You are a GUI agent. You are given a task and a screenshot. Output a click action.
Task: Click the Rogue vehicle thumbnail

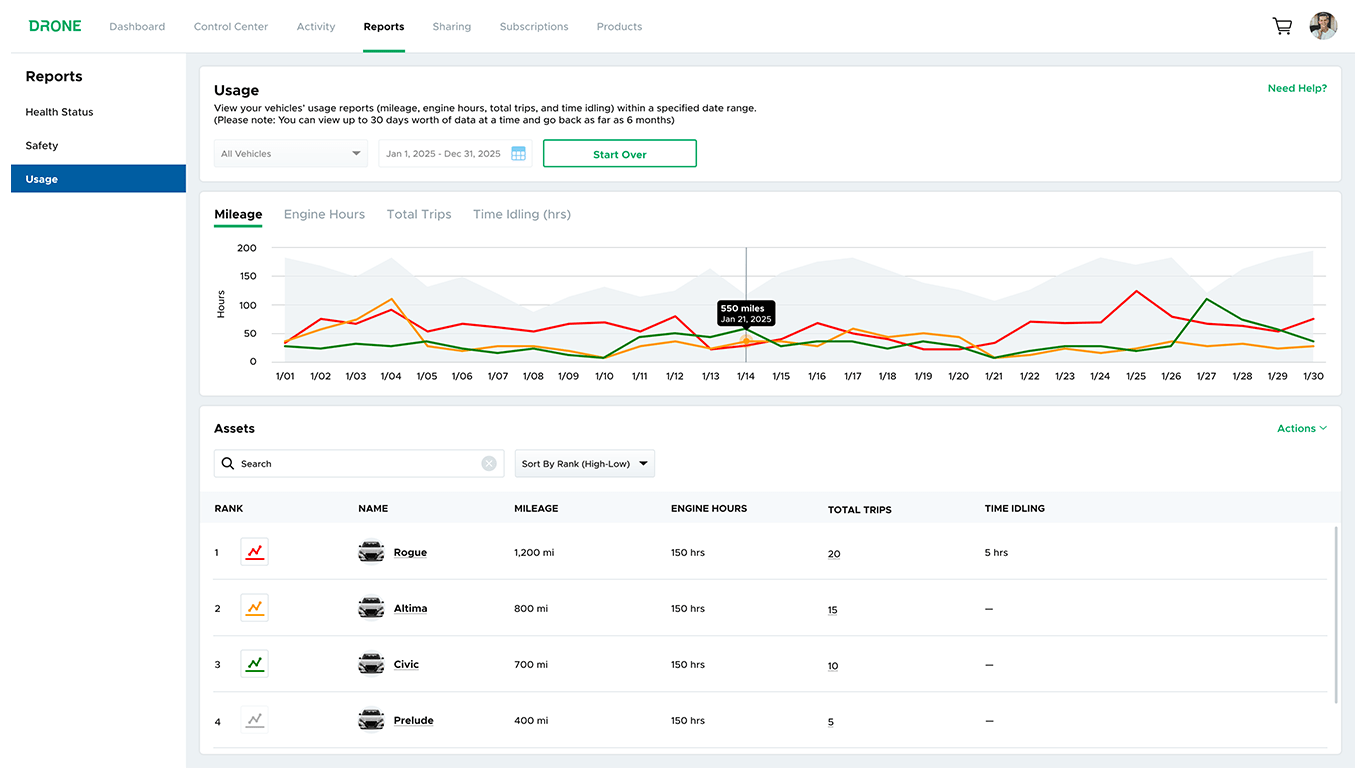click(x=371, y=551)
